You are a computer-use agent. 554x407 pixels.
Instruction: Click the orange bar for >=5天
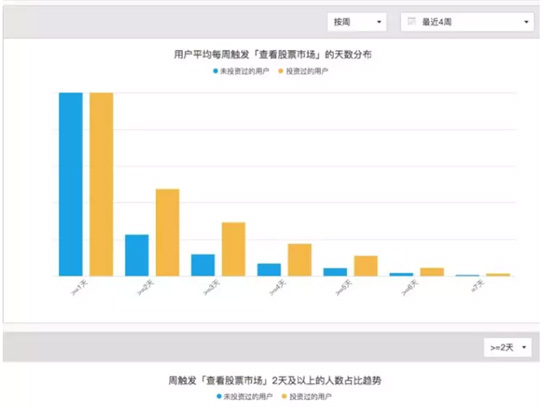point(366,266)
